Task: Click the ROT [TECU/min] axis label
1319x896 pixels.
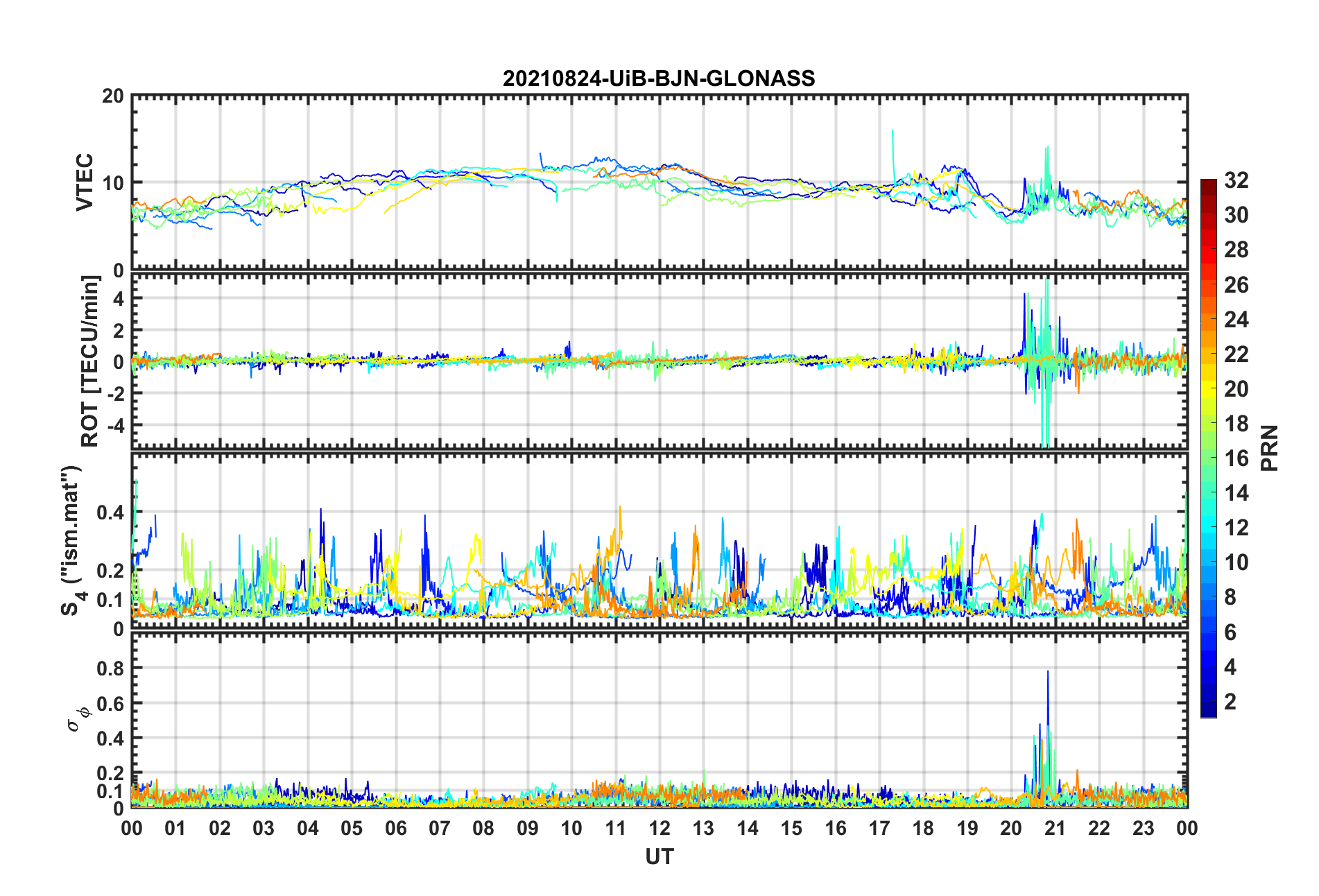Action: point(90,361)
